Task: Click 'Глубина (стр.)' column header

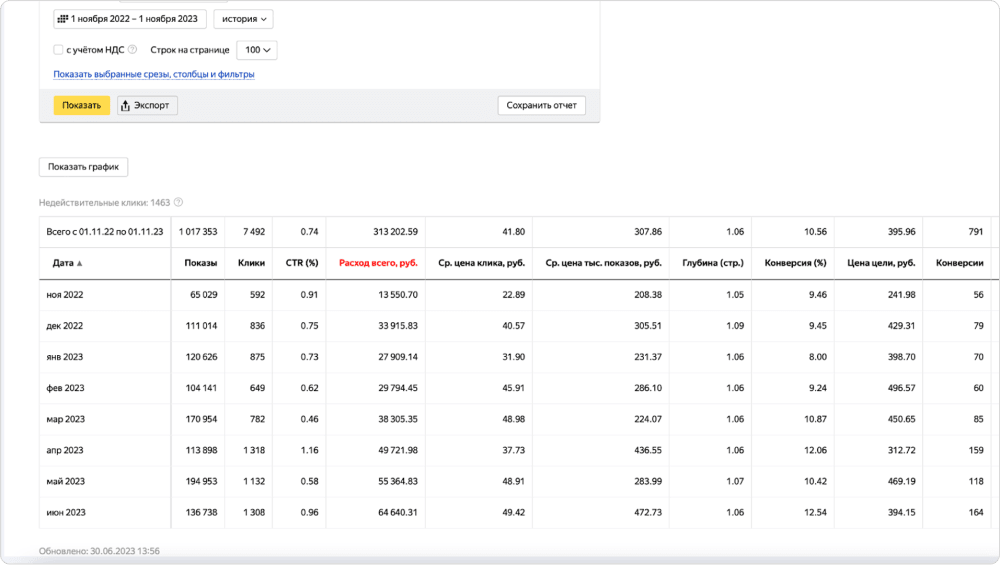Action: tap(712, 263)
